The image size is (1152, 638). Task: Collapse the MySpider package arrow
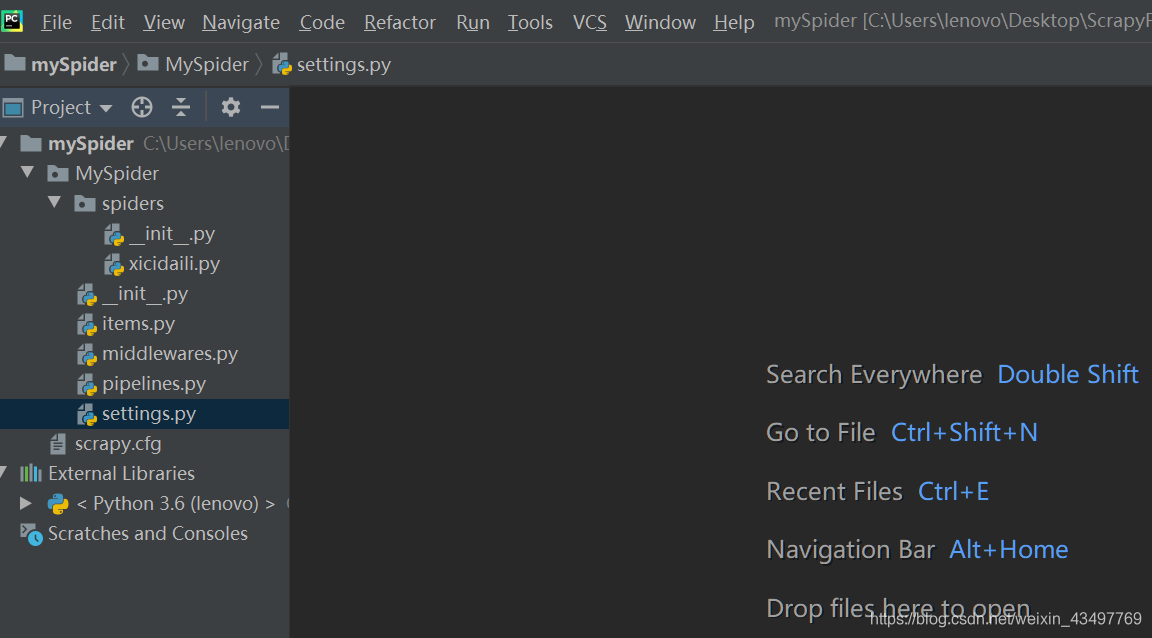(28, 173)
